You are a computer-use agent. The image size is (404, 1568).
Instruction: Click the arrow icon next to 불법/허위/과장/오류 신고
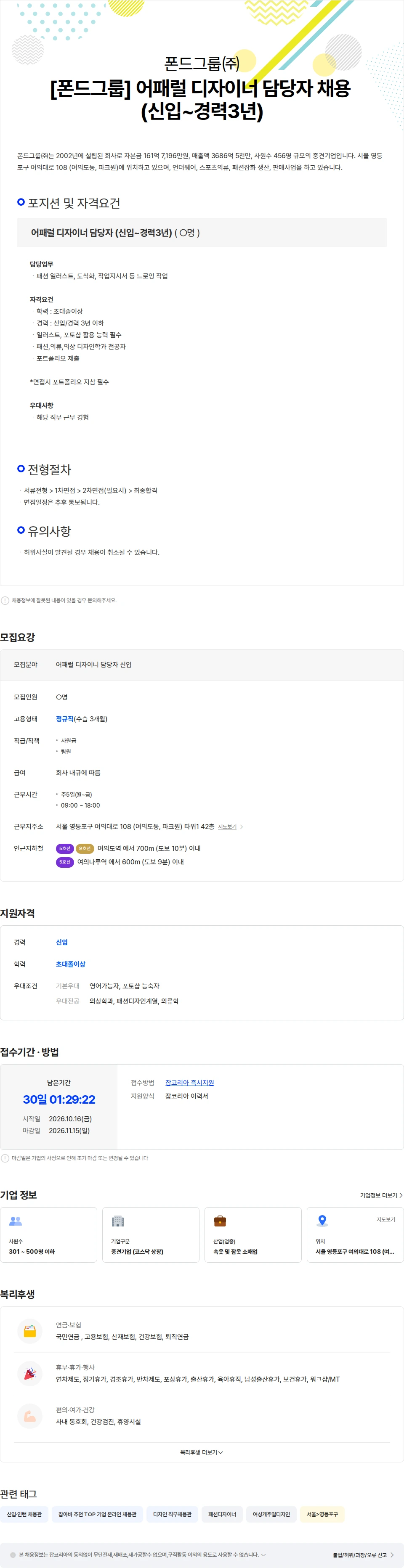(x=392, y=1555)
